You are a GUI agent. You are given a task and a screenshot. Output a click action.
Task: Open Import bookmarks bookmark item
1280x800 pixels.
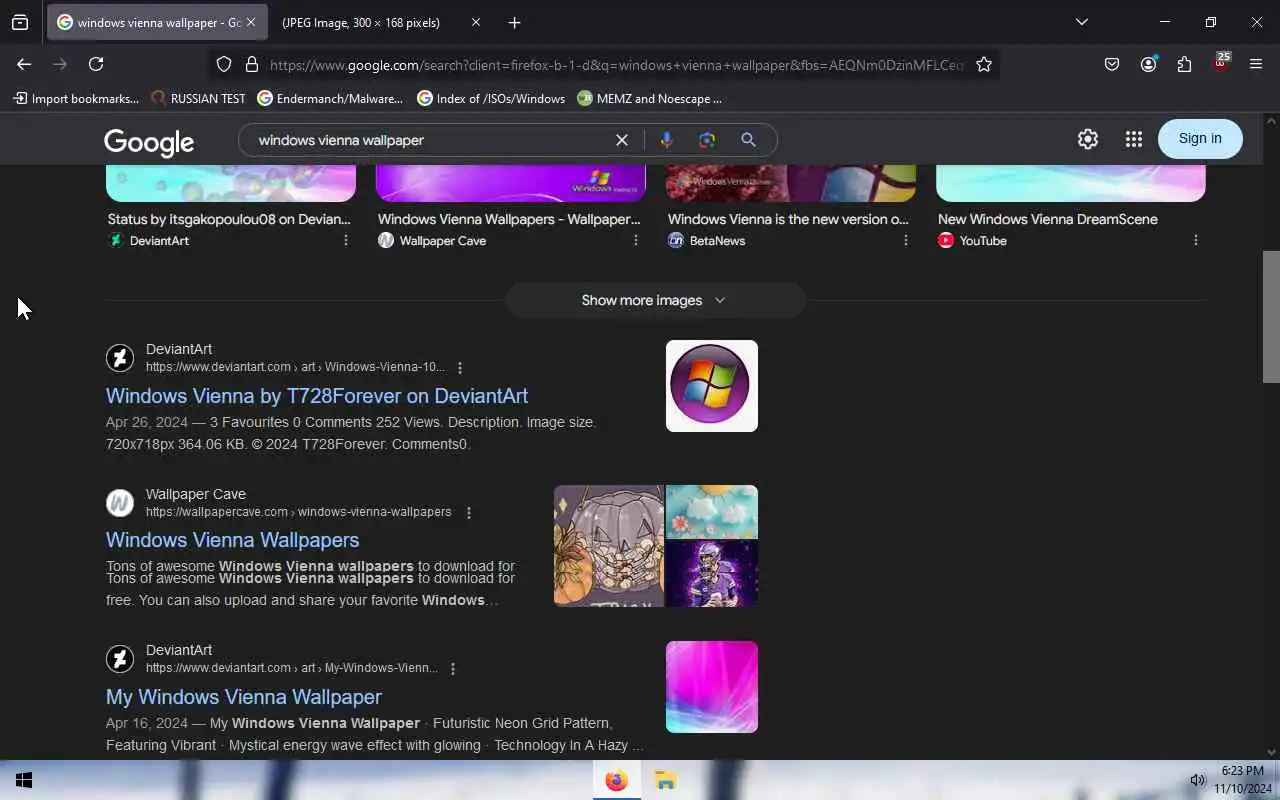pos(76,98)
